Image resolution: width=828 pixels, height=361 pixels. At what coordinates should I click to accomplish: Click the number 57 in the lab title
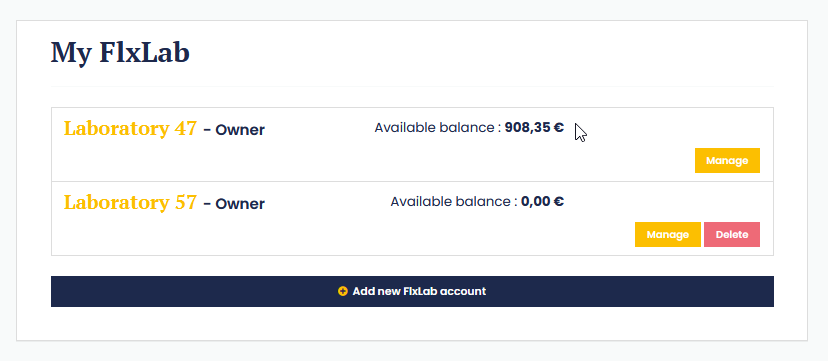[185, 202]
